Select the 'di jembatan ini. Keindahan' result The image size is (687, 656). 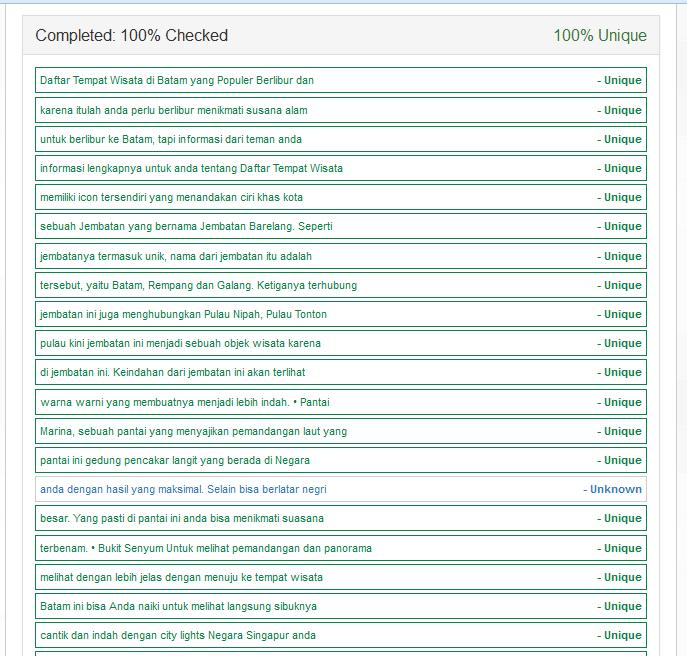click(x=172, y=372)
